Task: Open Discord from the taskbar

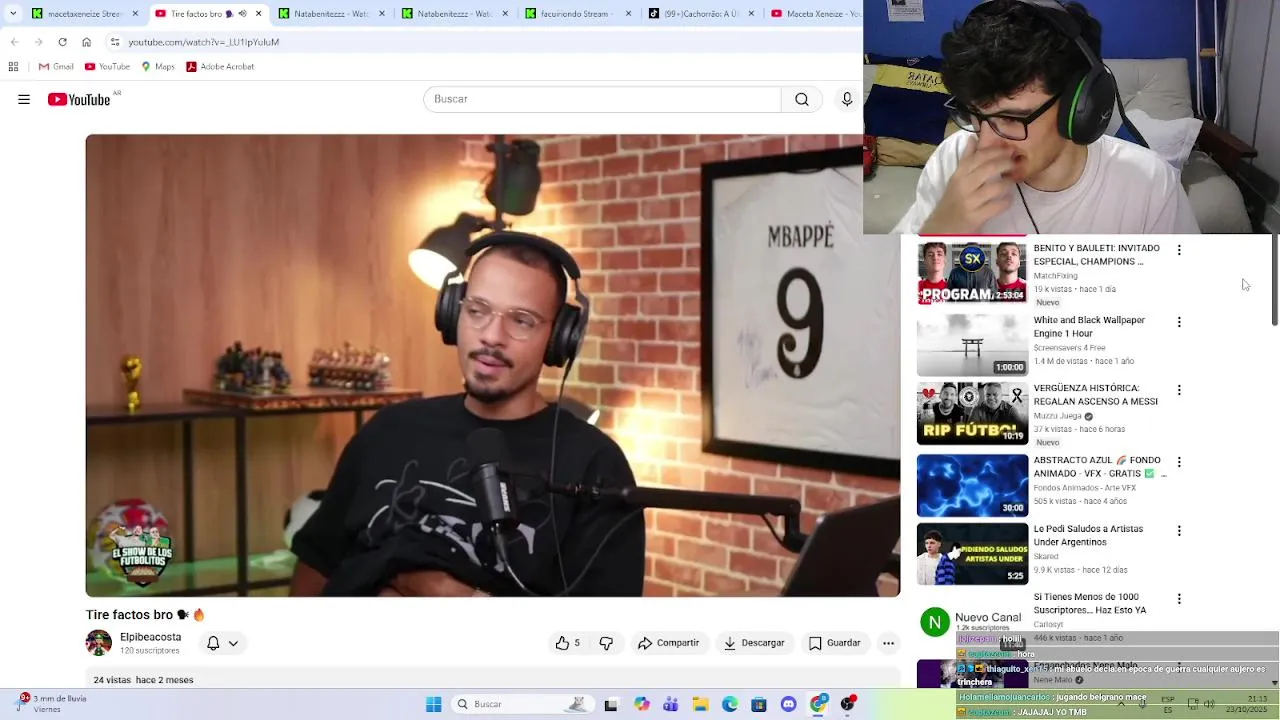Action: 789,704
